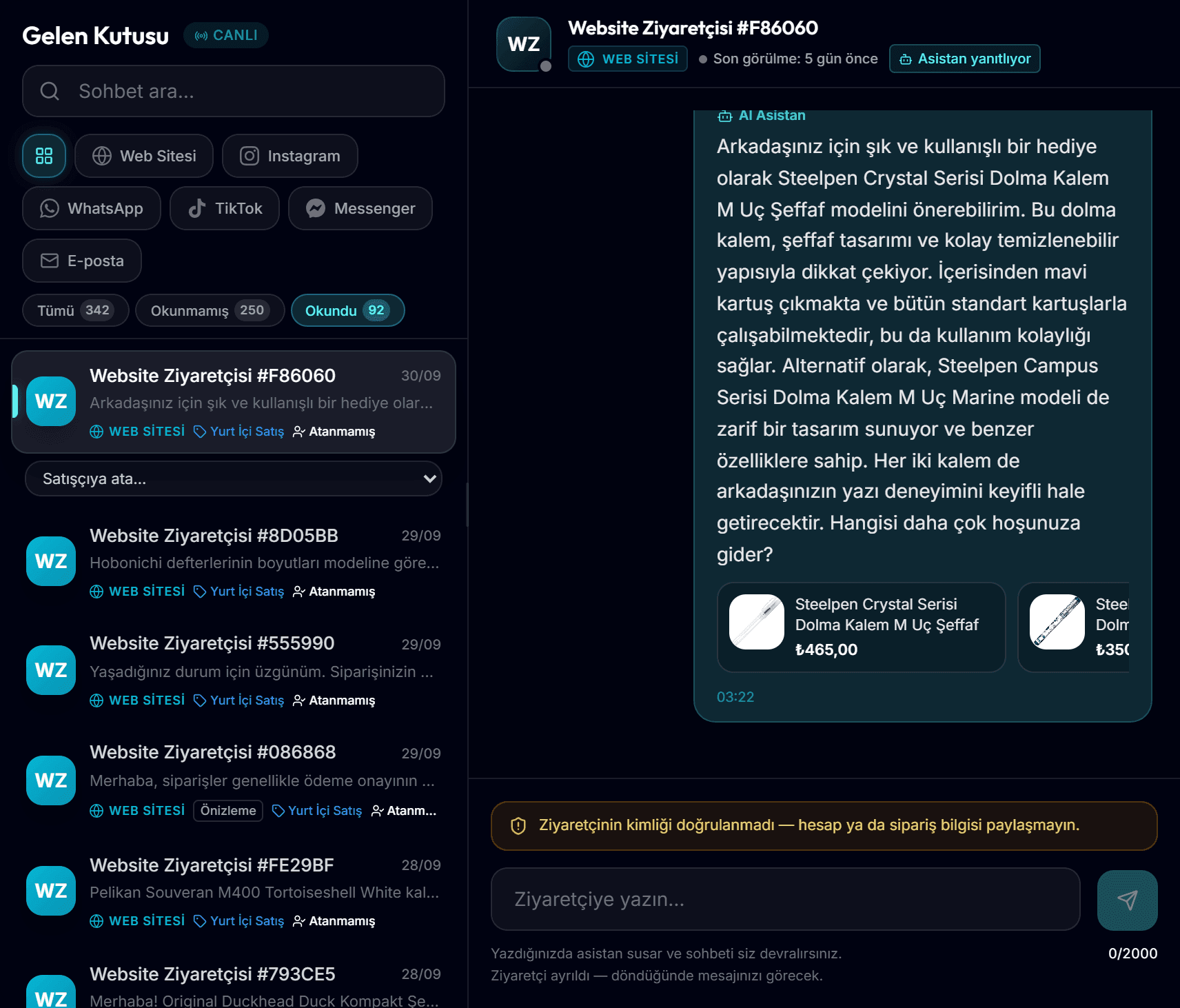The height and width of the screenshot is (1008, 1180).
Task: Show Tümü conversations tab
Action: [x=76, y=310]
